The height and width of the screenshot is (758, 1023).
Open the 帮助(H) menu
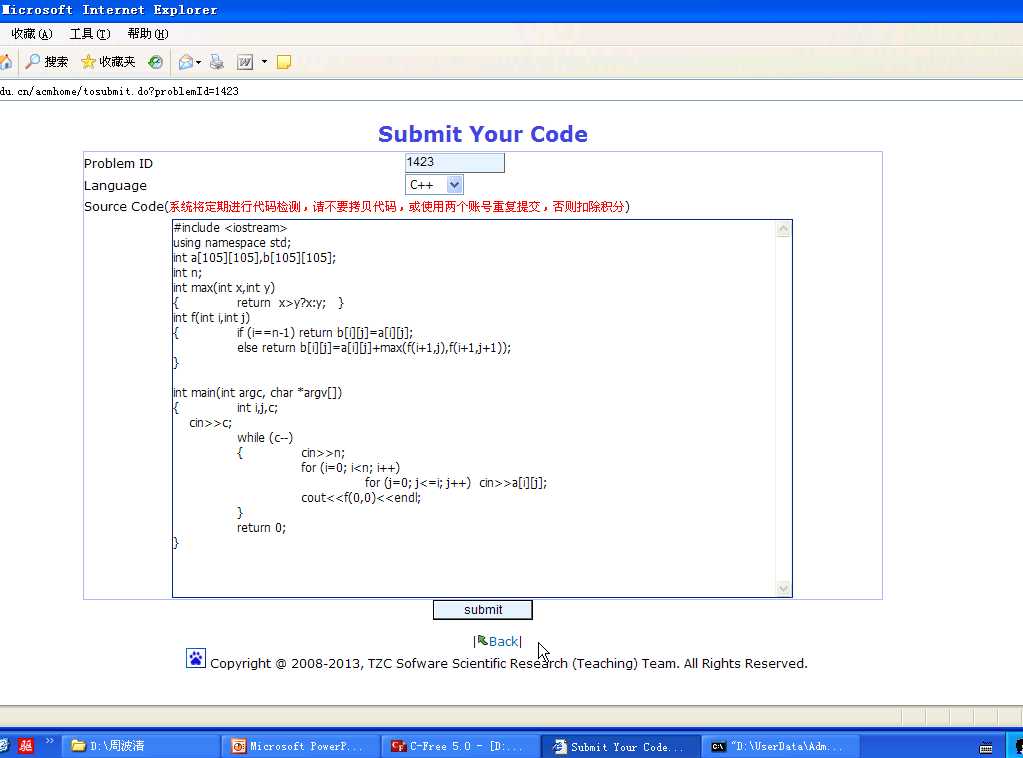coord(148,34)
